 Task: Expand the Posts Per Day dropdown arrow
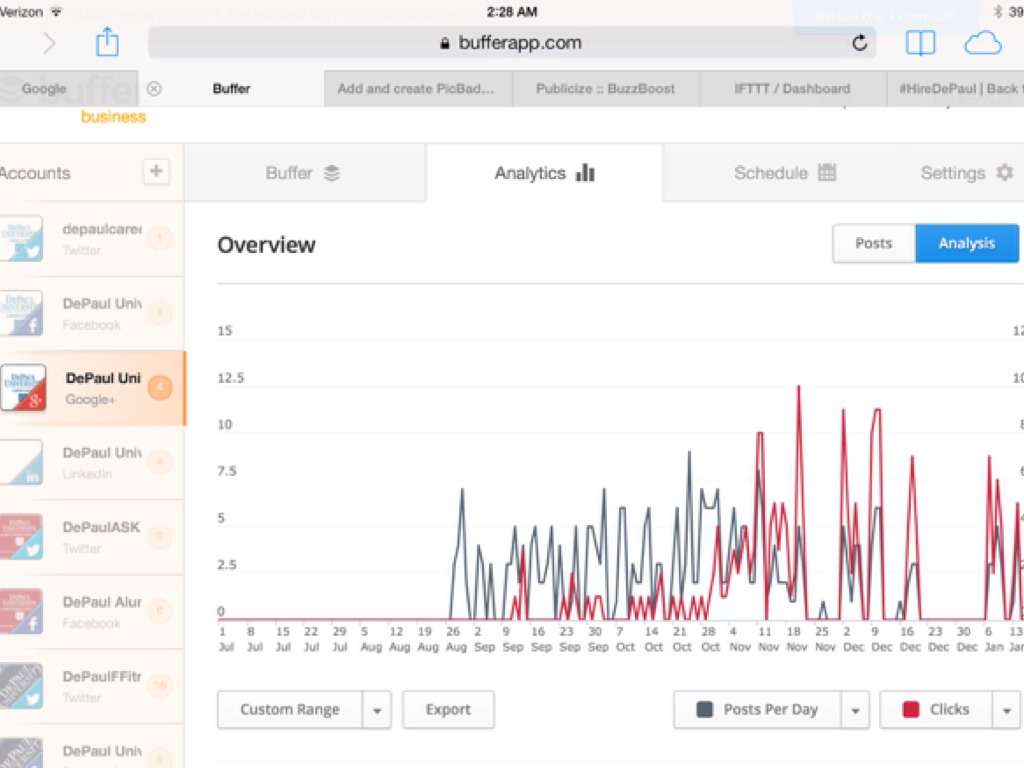click(x=855, y=710)
